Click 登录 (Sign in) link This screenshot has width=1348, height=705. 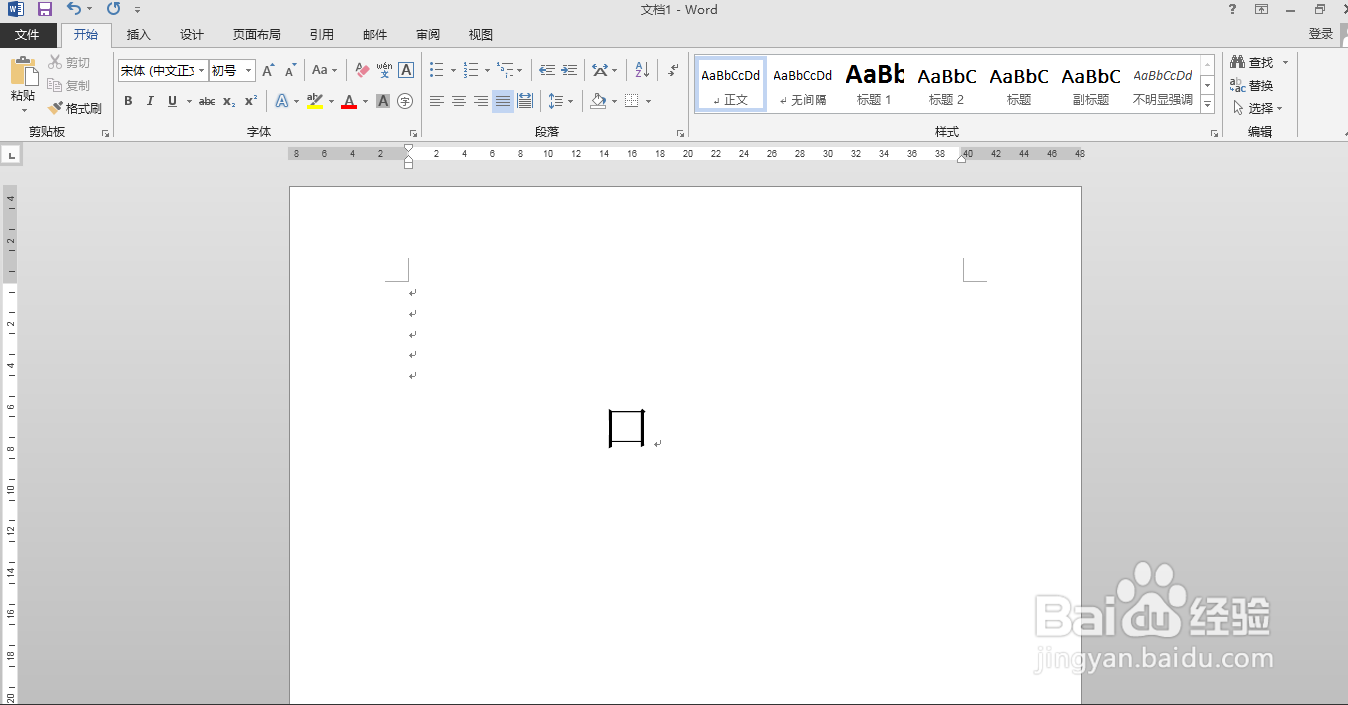point(1321,34)
